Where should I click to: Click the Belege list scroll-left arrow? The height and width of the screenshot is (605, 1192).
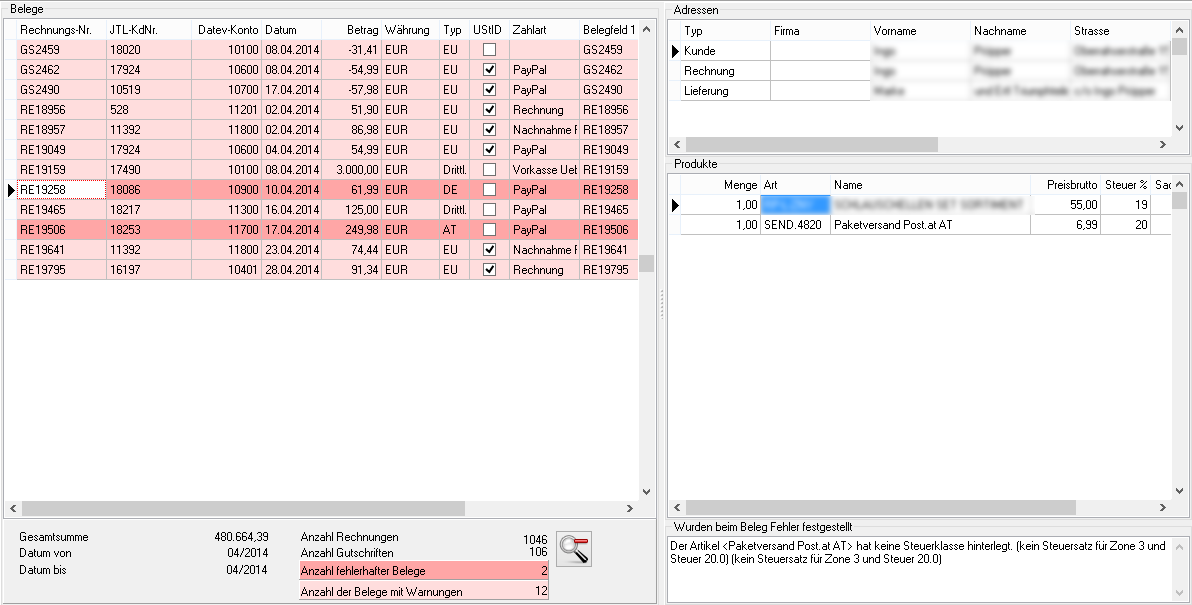[x=11, y=508]
